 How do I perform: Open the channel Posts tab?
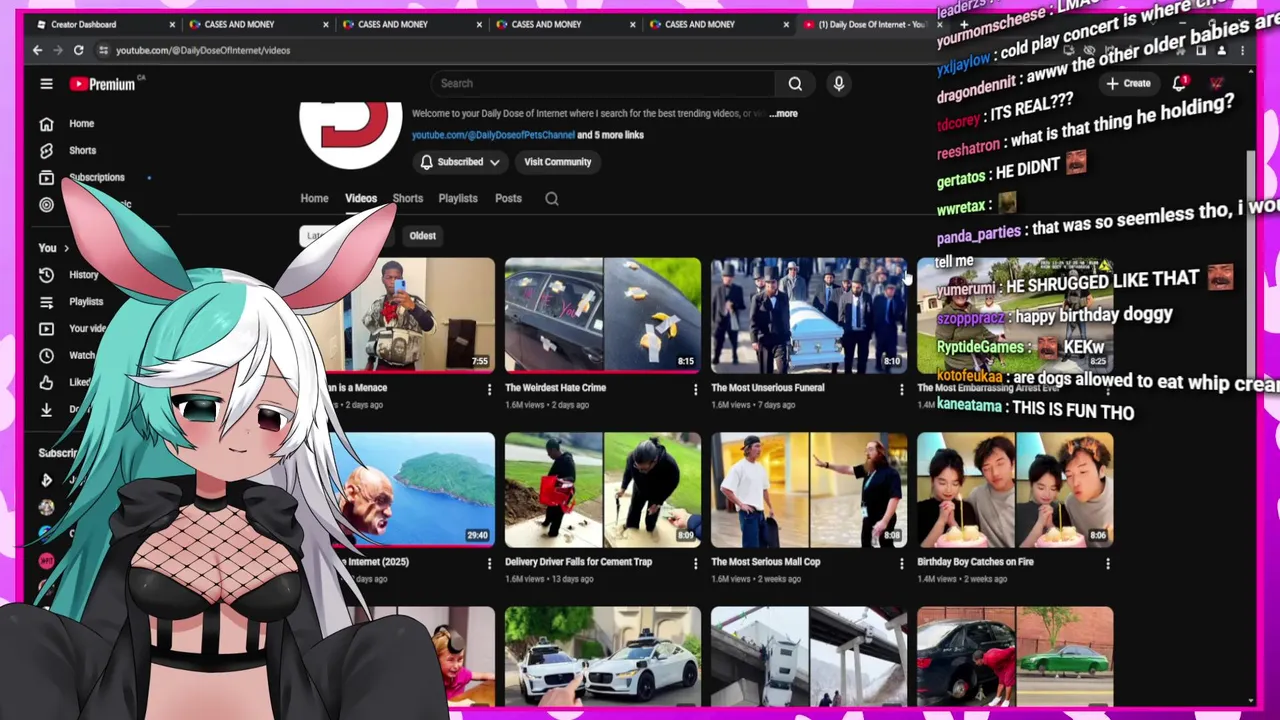(x=508, y=198)
